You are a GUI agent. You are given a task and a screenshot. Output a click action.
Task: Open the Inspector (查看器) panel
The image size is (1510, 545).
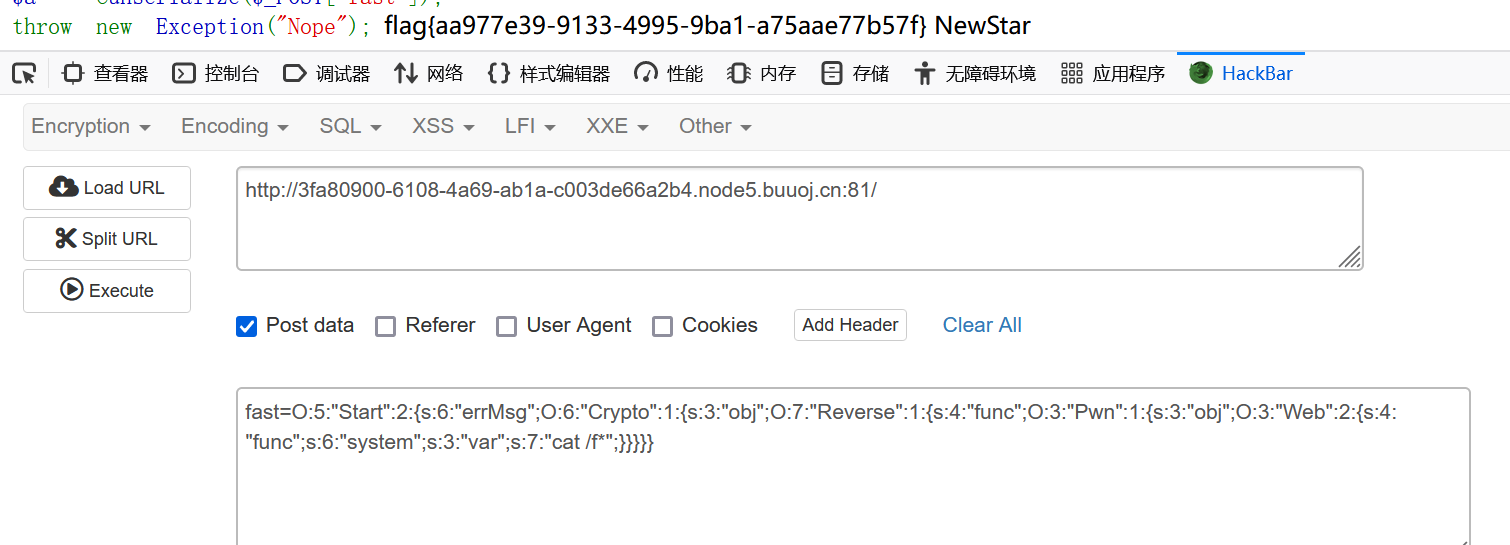[x=105, y=73]
